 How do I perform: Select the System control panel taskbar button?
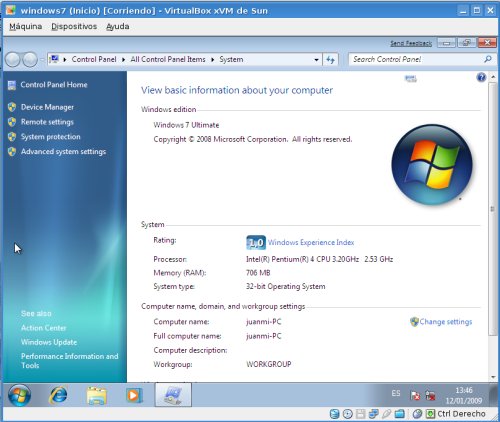pos(173,395)
